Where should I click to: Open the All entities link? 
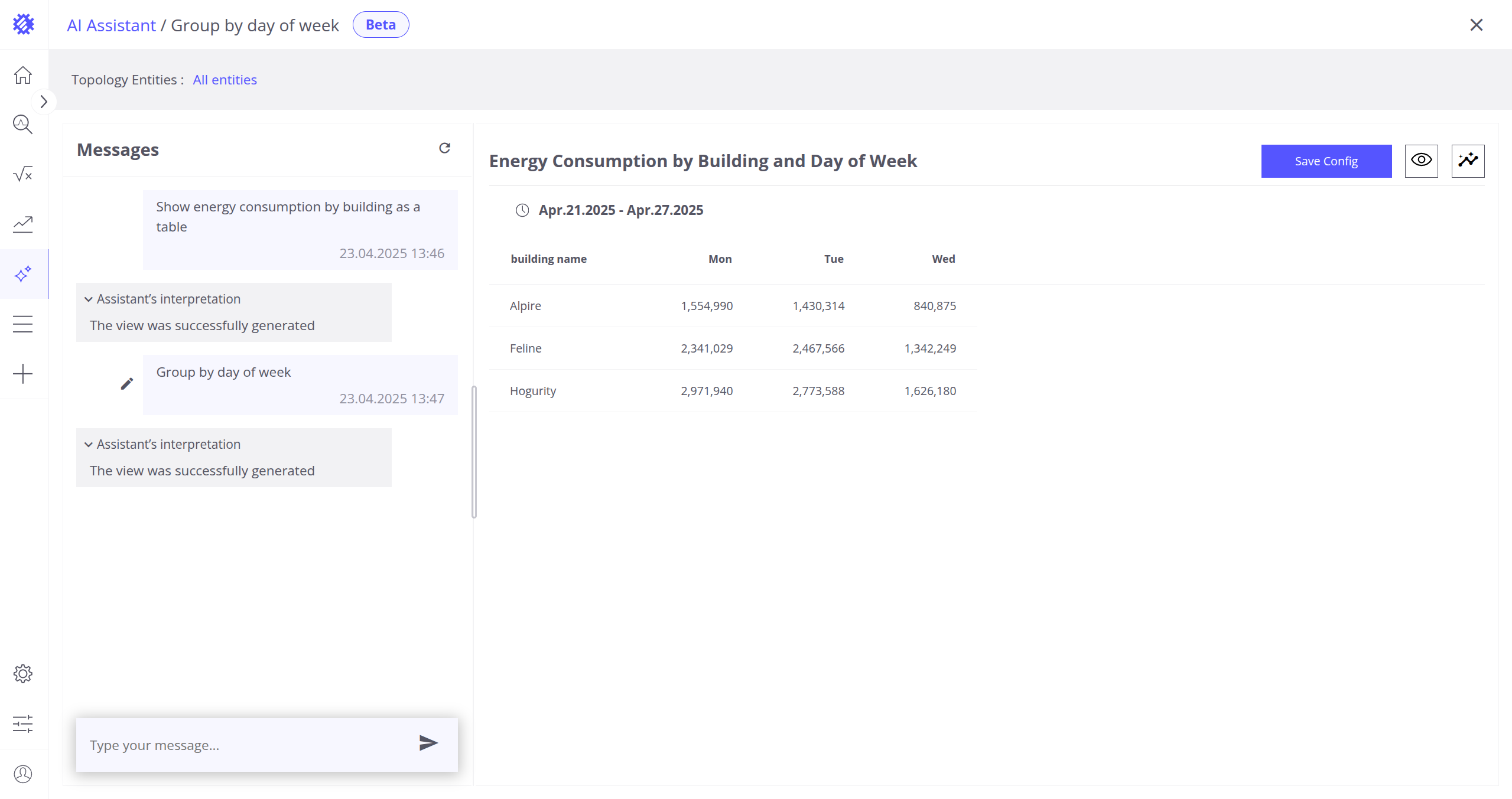pyautogui.click(x=225, y=80)
